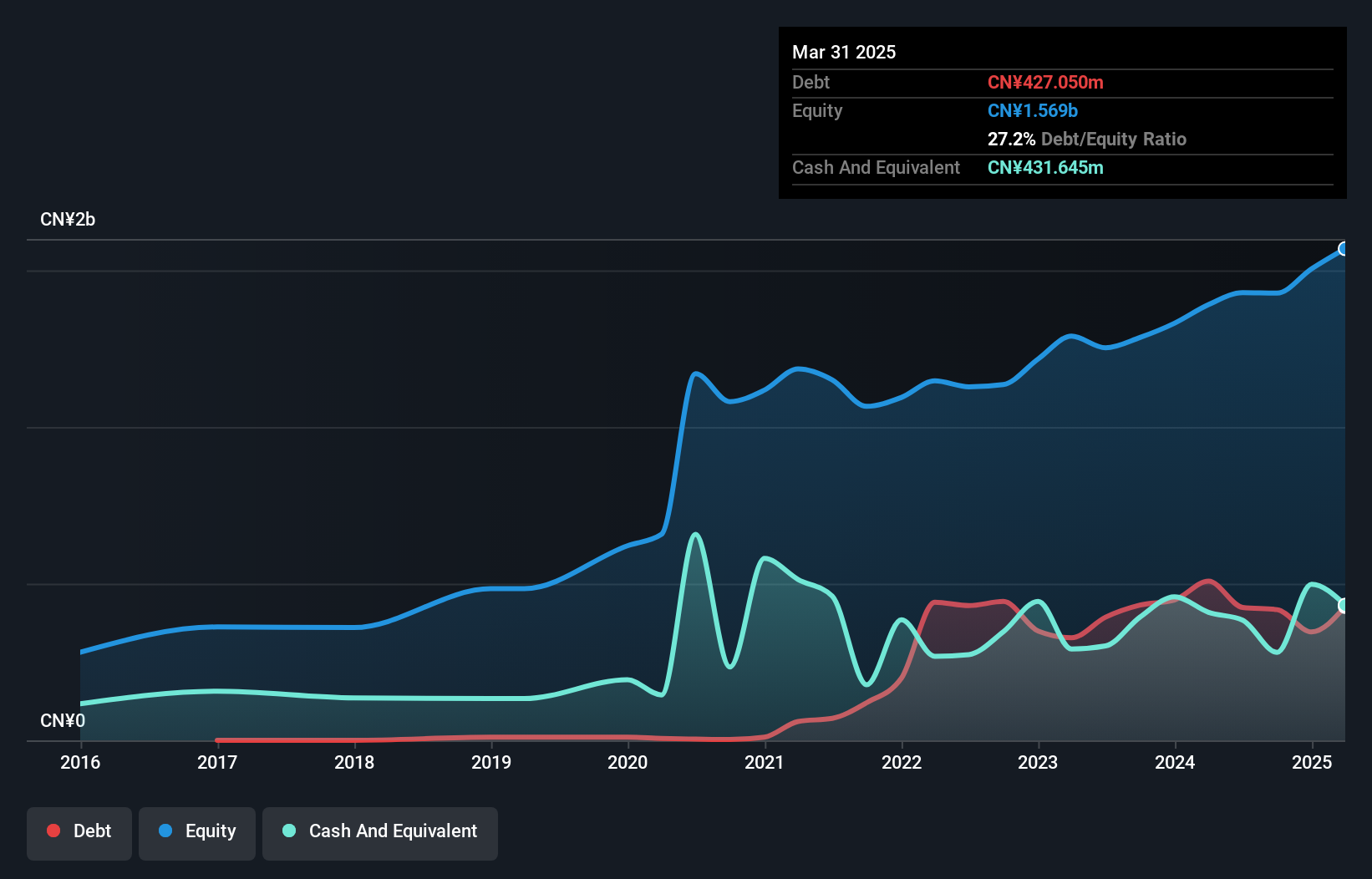1372x879 pixels.
Task: Toggle the Debt series legend button
Action: point(79,833)
